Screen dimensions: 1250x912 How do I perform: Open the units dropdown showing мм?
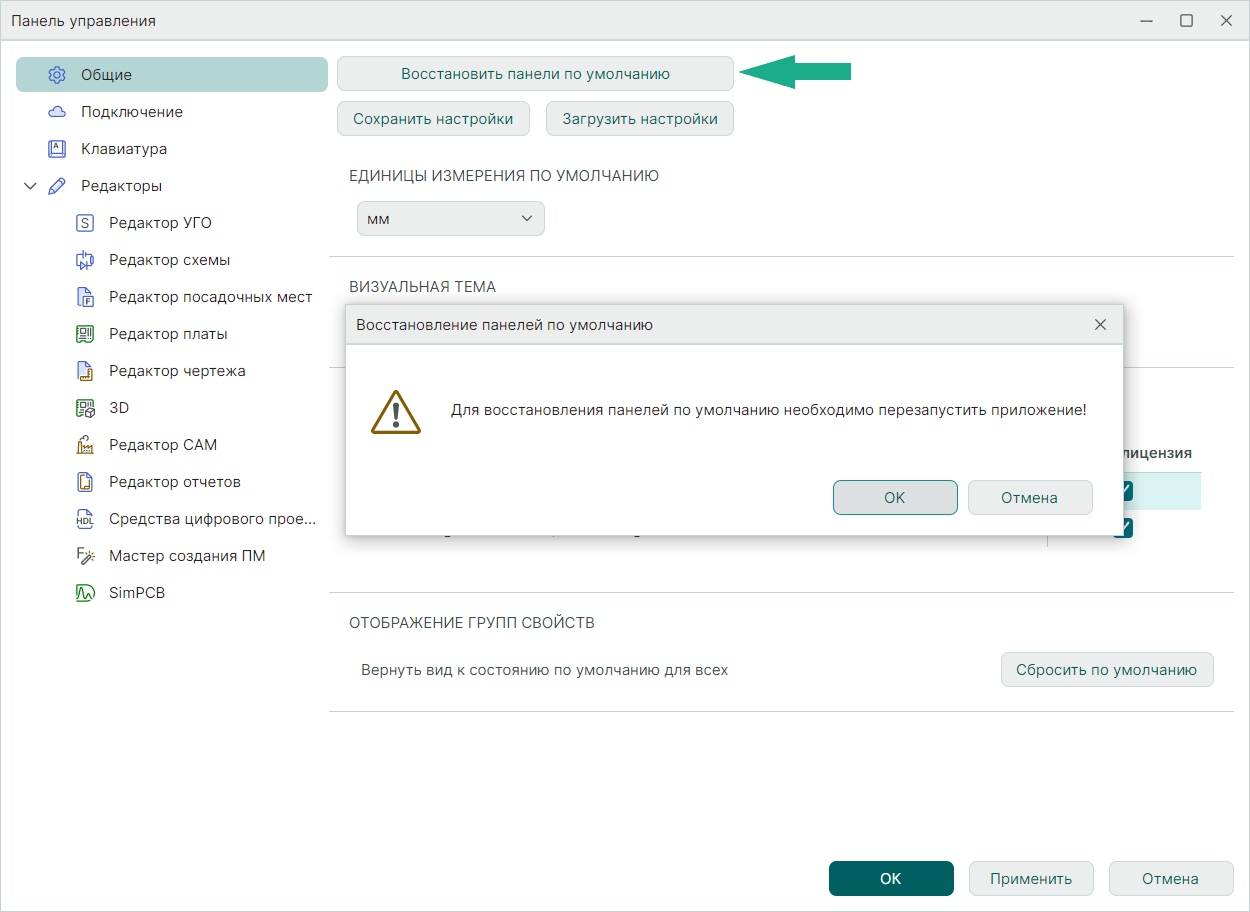point(451,219)
